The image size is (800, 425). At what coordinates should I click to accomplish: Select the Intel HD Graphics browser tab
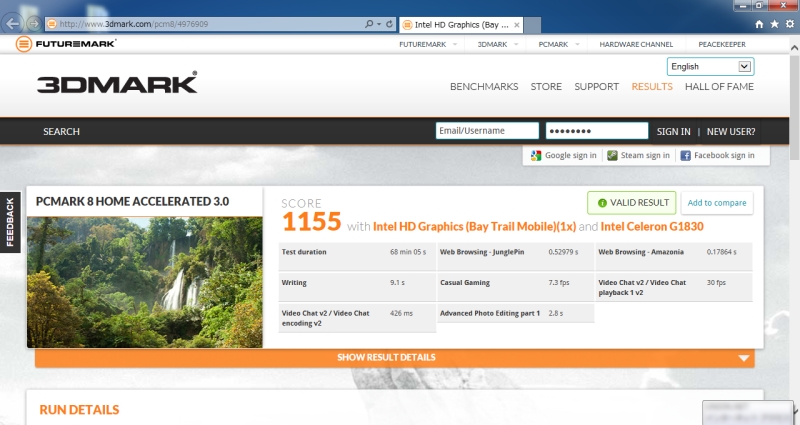461,24
